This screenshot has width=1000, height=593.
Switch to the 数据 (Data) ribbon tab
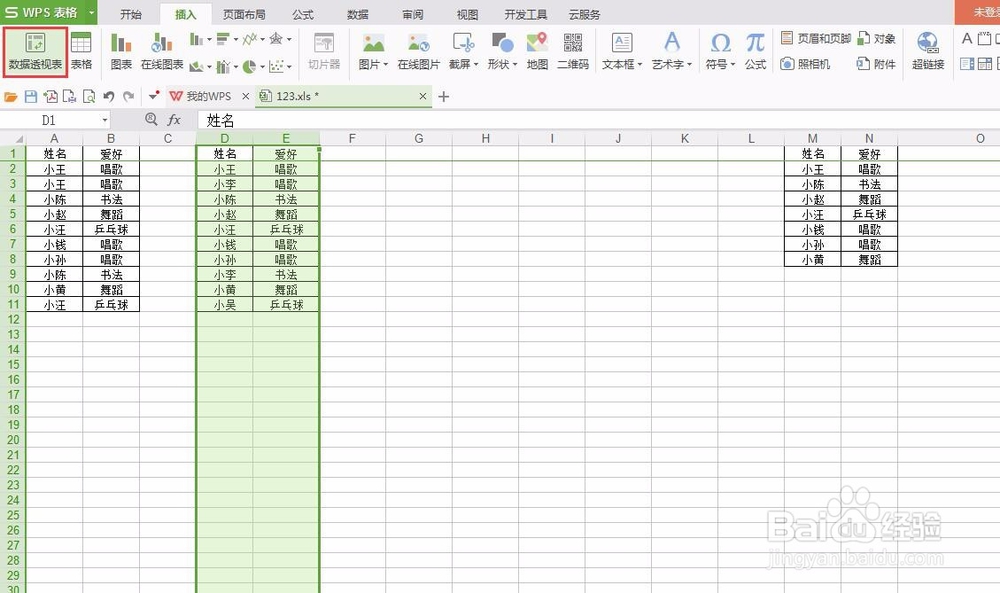pyautogui.click(x=358, y=14)
